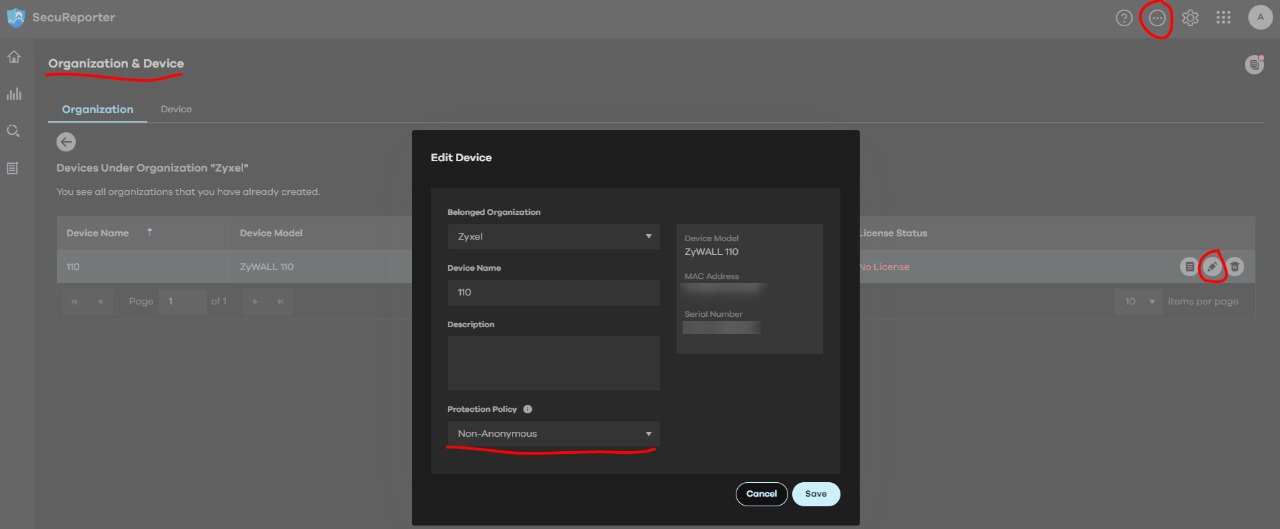1280x529 pixels.
Task: Click the edit pencil for device 110
Action: [x=1212, y=267]
